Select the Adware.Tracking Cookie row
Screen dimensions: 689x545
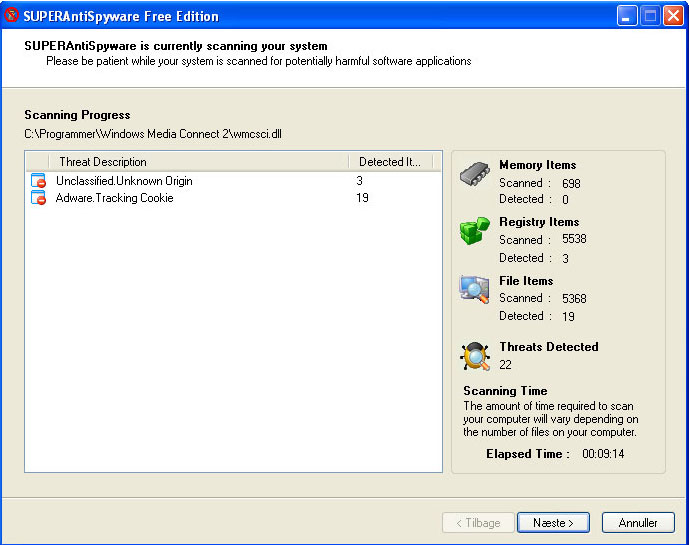coord(233,198)
